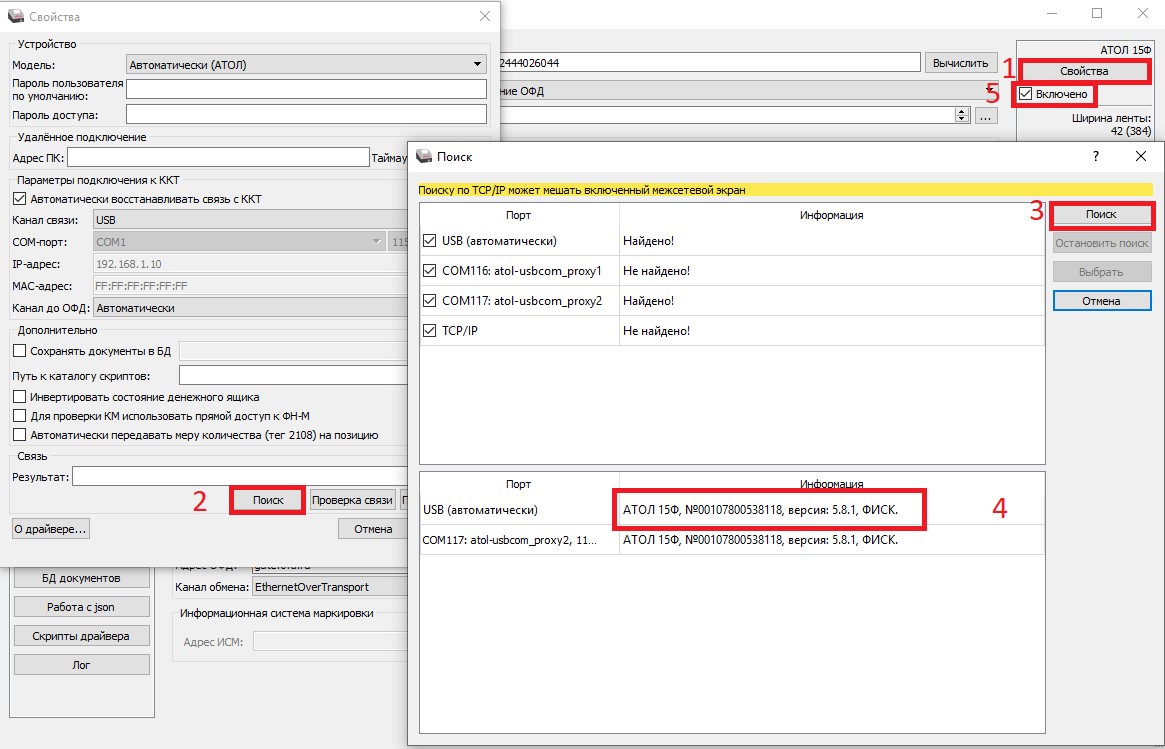Uncheck USB (автоматически) port in search list
This screenshot has width=1165, height=749.
click(x=430, y=241)
